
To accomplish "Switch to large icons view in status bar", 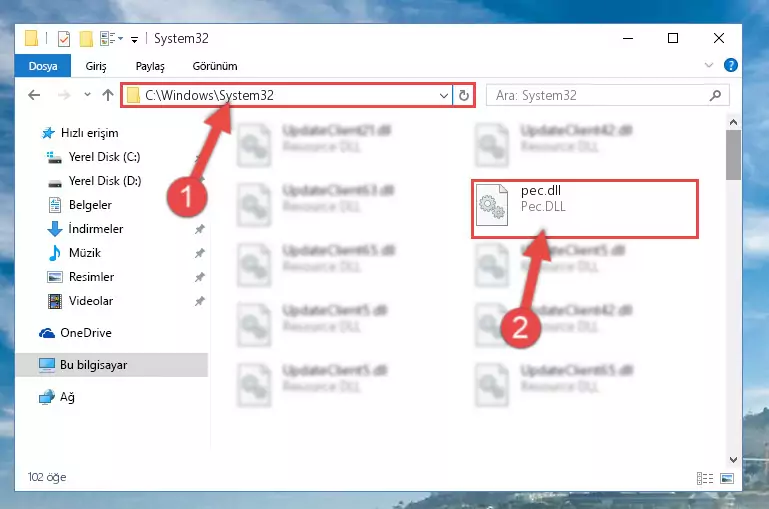I will point(727,478).
